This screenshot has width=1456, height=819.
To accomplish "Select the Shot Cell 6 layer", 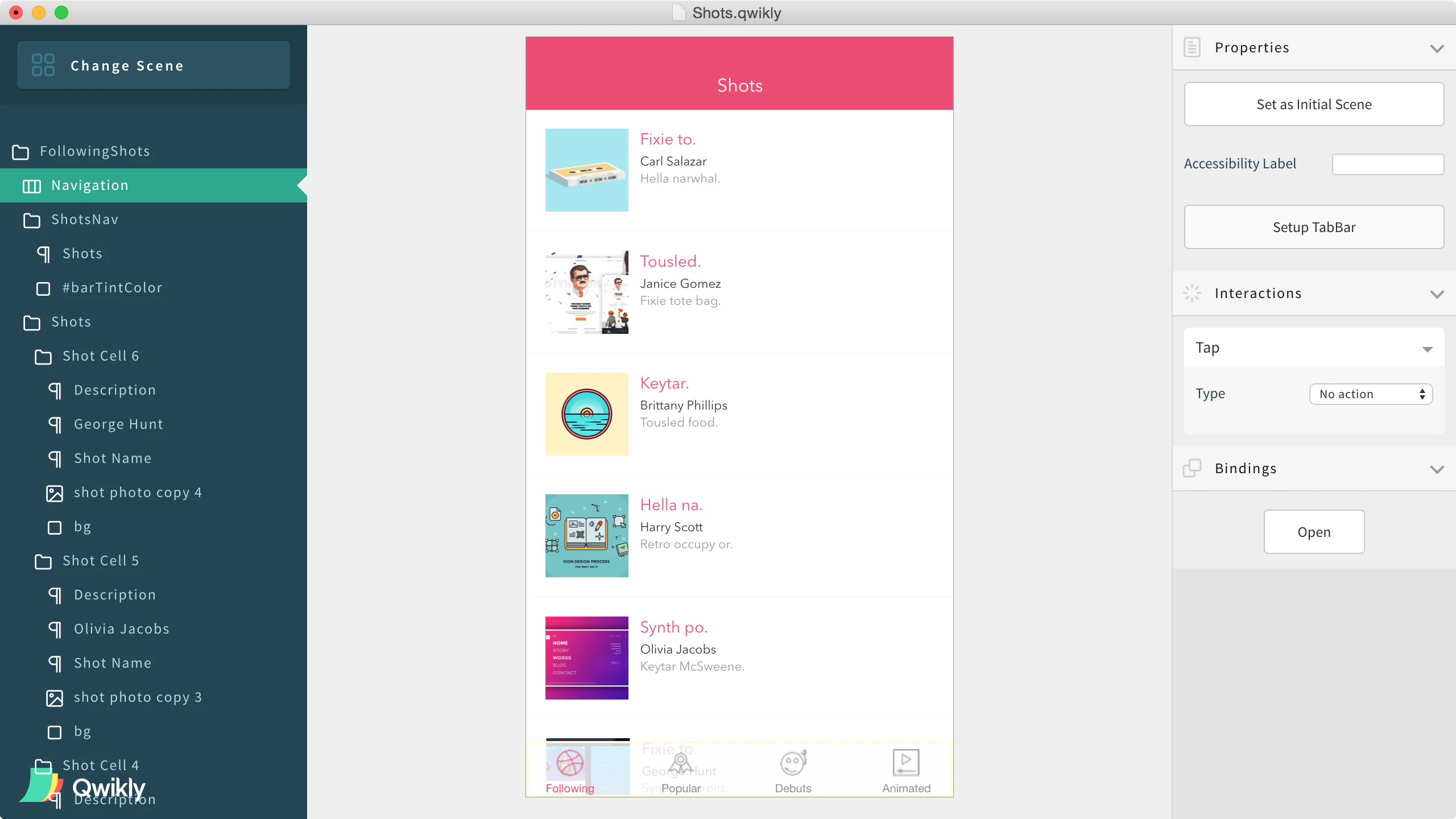I will (101, 356).
